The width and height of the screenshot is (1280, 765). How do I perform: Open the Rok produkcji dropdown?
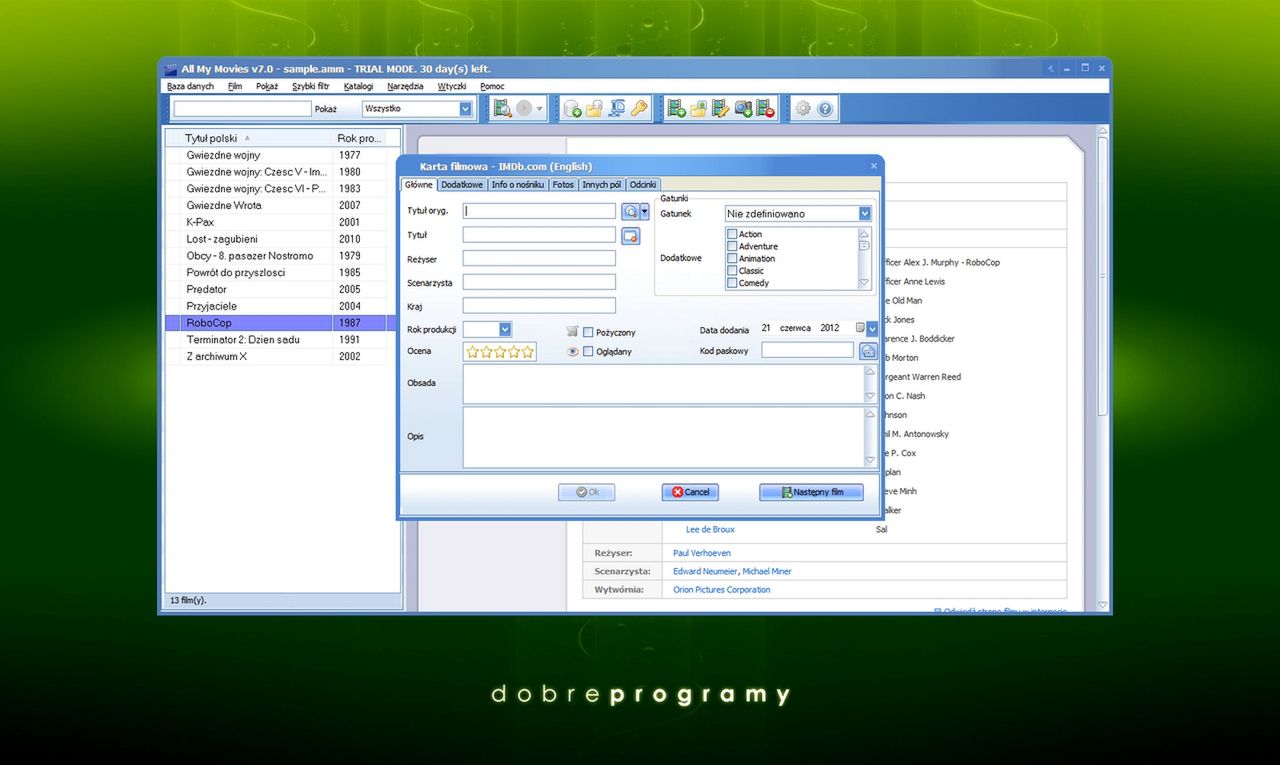pos(505,329)
